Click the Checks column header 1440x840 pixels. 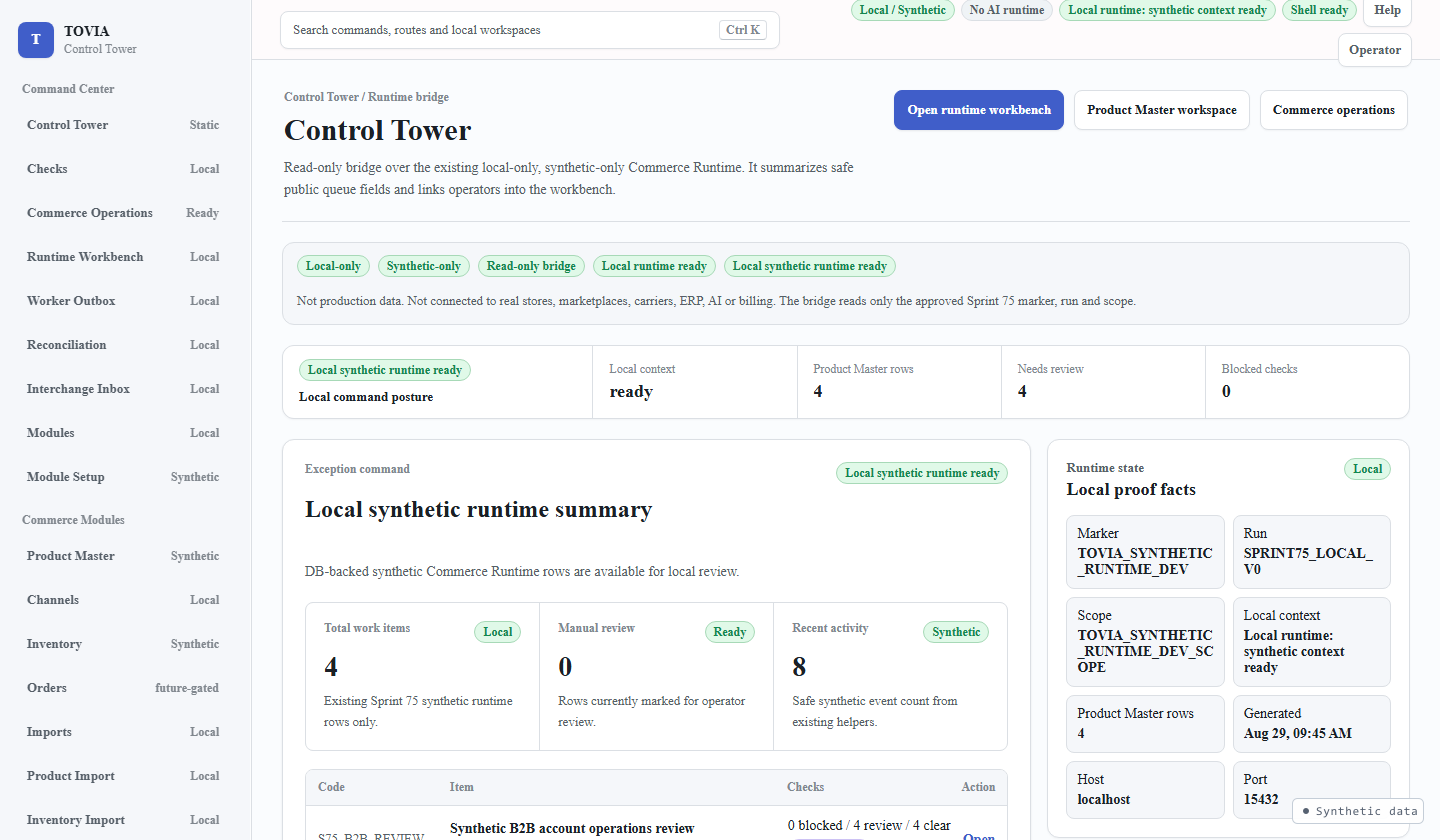pos(806,787)
